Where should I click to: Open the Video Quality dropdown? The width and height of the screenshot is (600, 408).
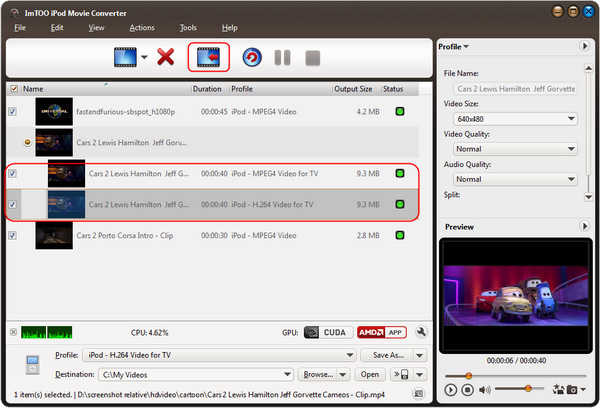(515, 149)
